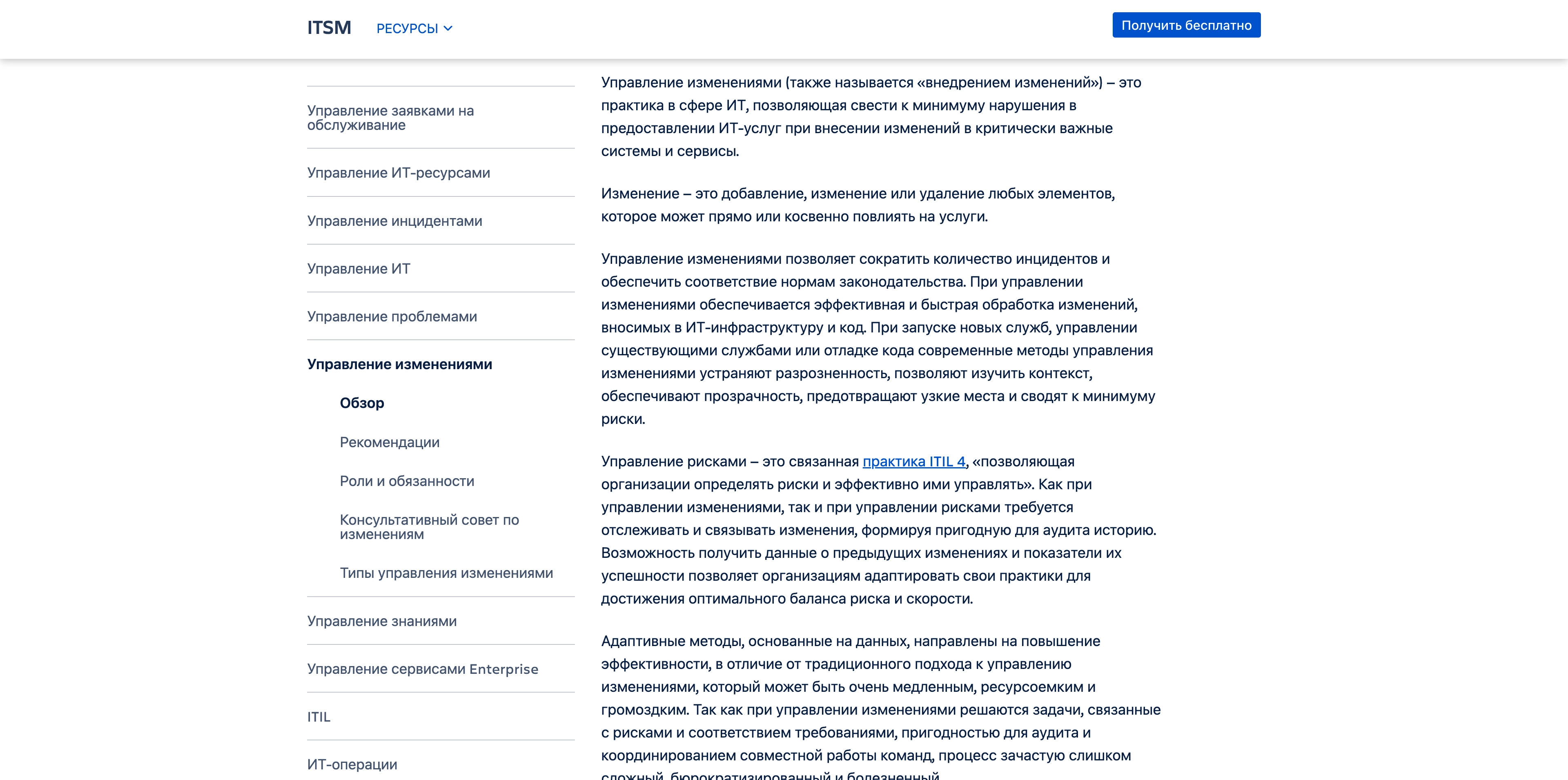Open the Рекомендации sub-item

tap(390, 442)
